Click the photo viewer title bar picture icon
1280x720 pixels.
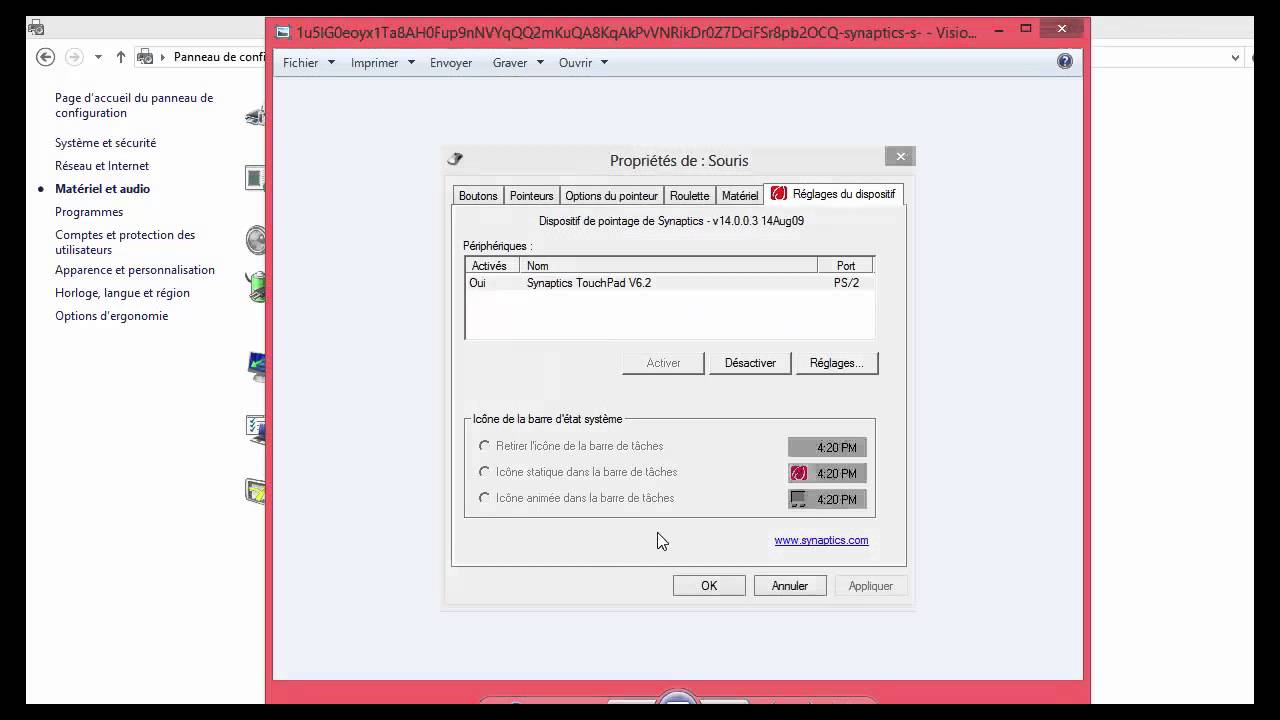[283, 32]
